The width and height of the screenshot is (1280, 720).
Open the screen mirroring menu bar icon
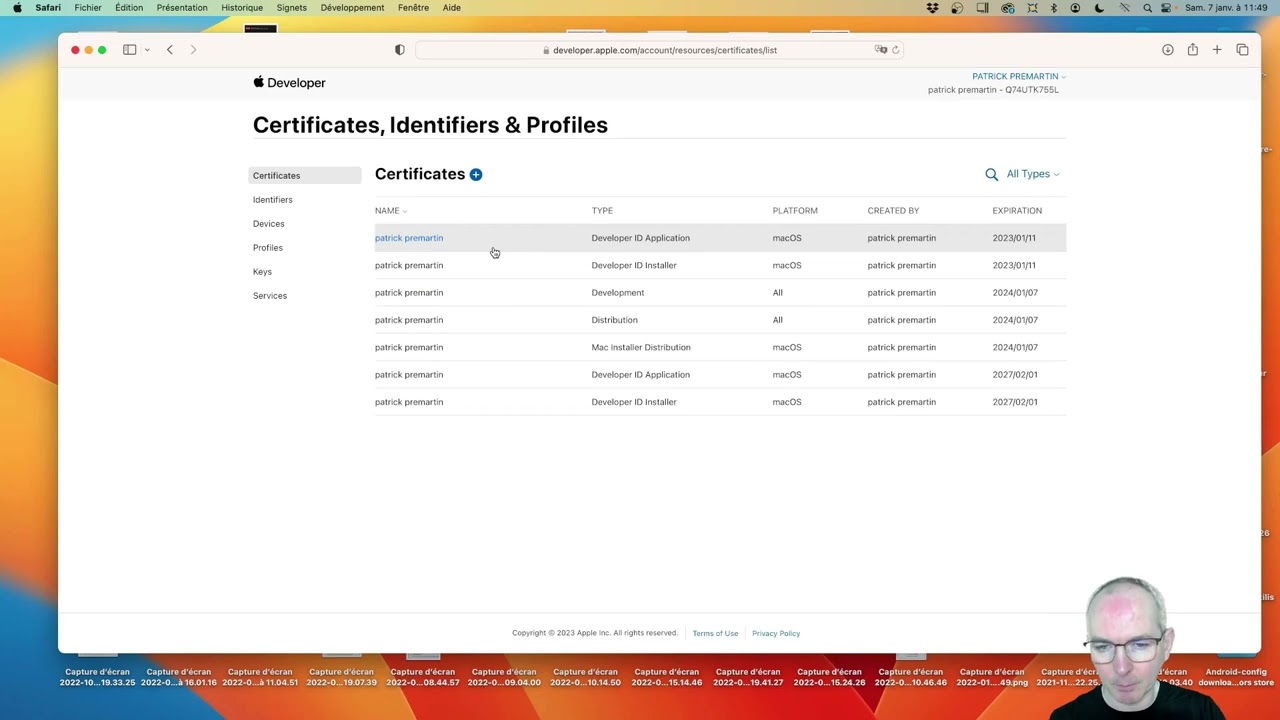[x=982, y=8]
